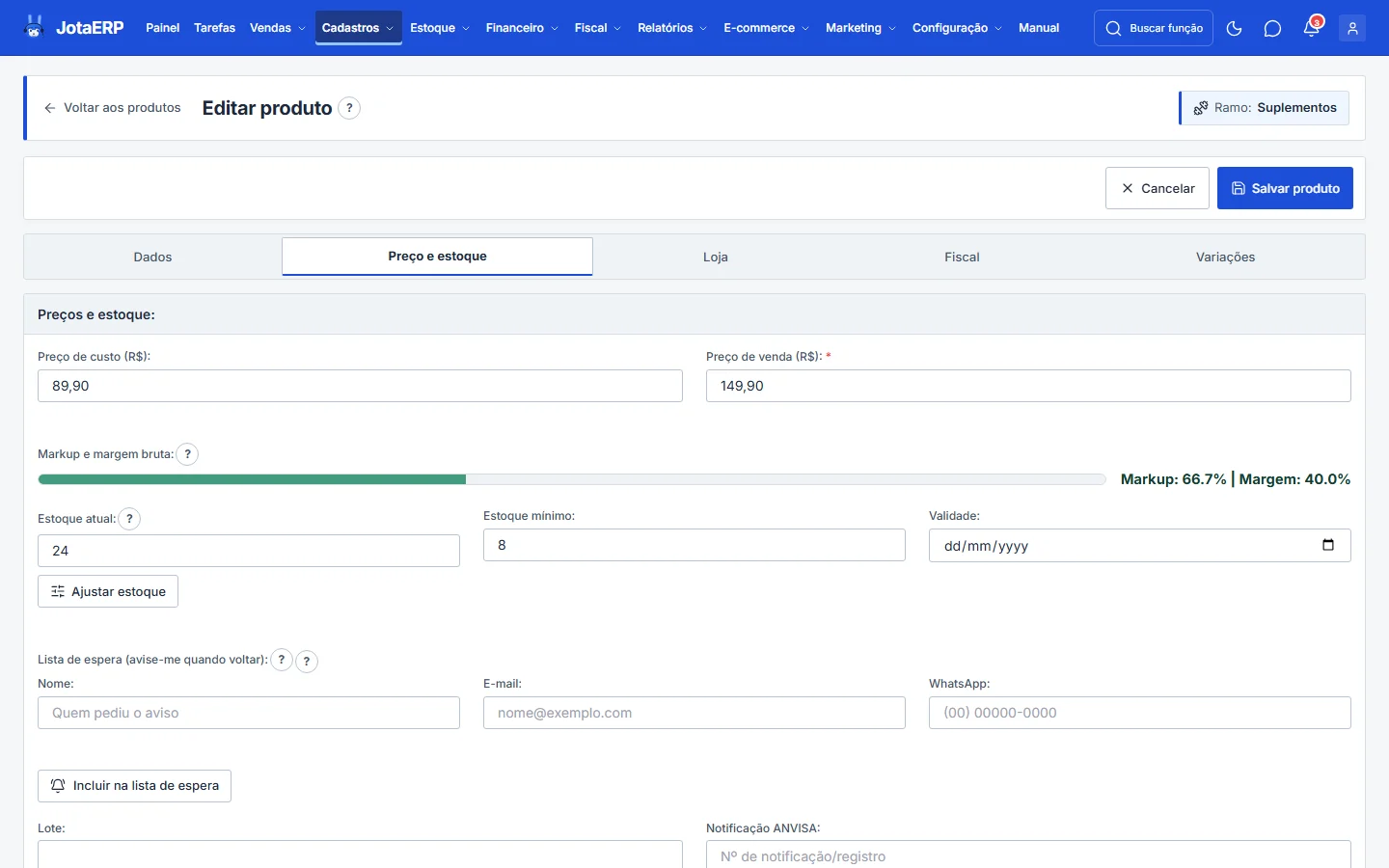The width and height of the screenshot is (1389, 868).
Task: Click Salvar produto button
Action: [1285, 188]
